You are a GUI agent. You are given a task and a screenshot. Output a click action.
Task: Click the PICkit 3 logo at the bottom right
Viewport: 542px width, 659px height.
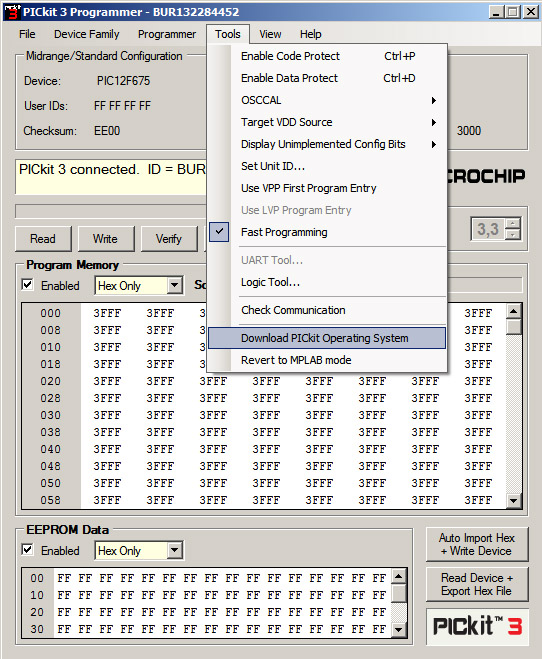click(x=477, y=626)
